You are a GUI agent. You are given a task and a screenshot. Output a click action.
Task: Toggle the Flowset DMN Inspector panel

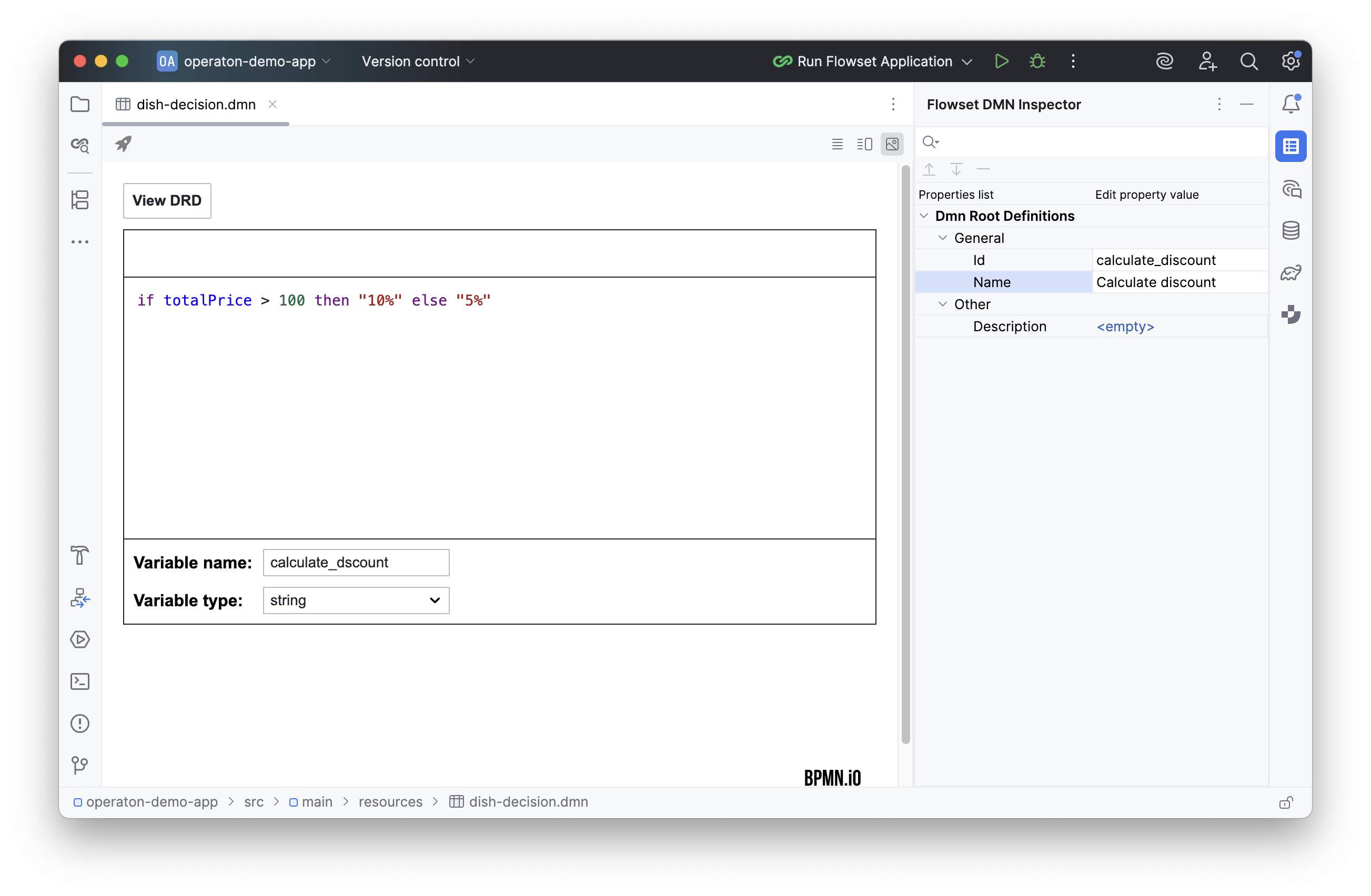click(x=1291, y=146)
